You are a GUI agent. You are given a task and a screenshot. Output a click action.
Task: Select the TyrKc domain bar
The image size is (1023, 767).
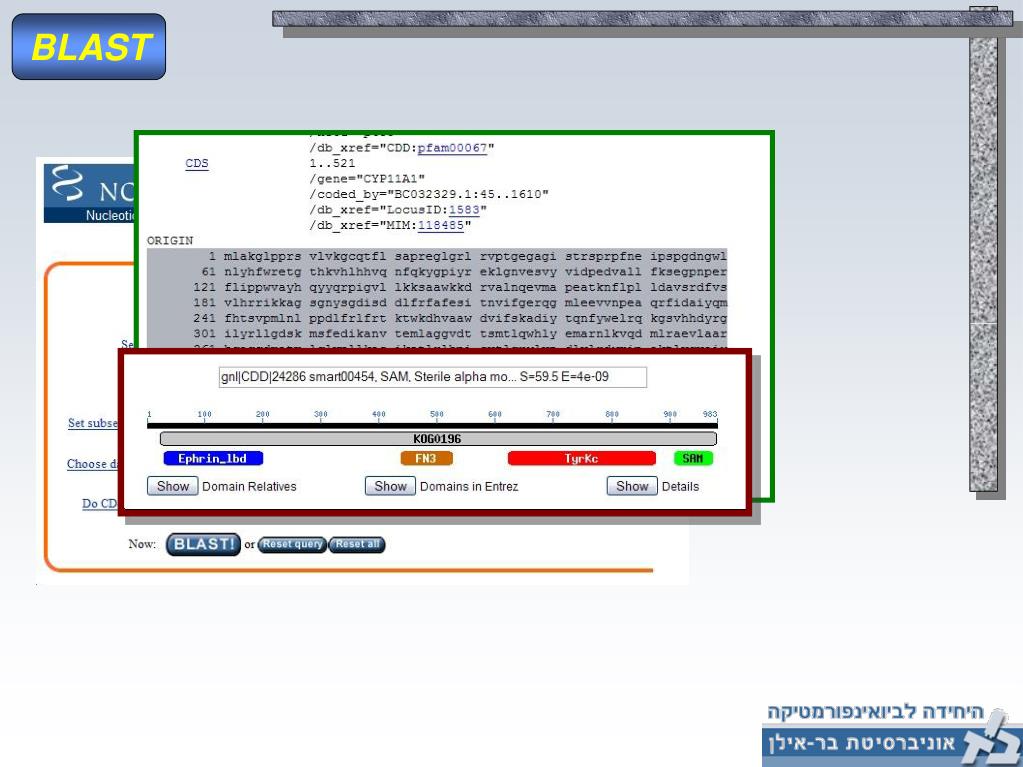click(581, 459)
